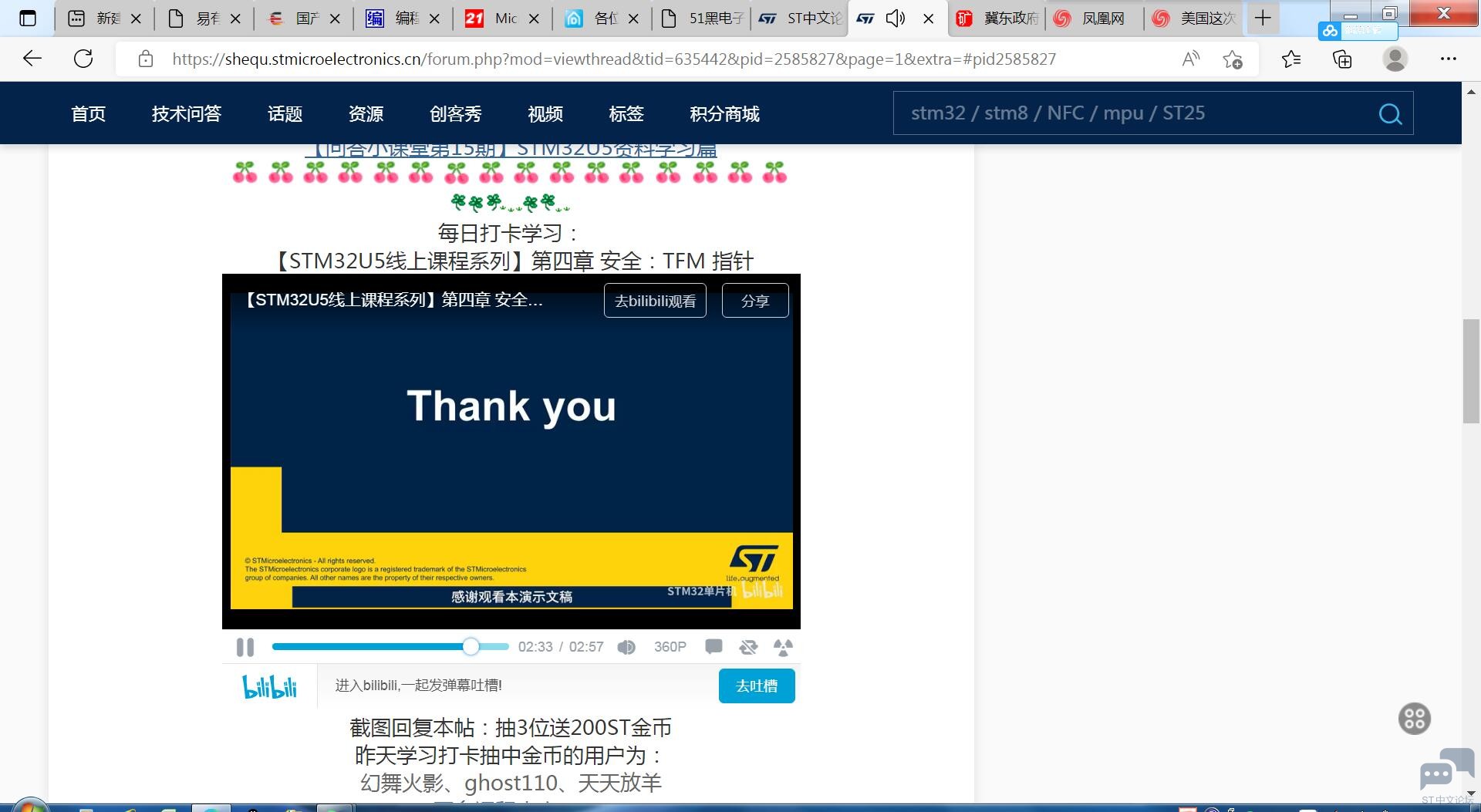Click the browser address bar URL
The image size is (1481, 812).
coord(614,59)
